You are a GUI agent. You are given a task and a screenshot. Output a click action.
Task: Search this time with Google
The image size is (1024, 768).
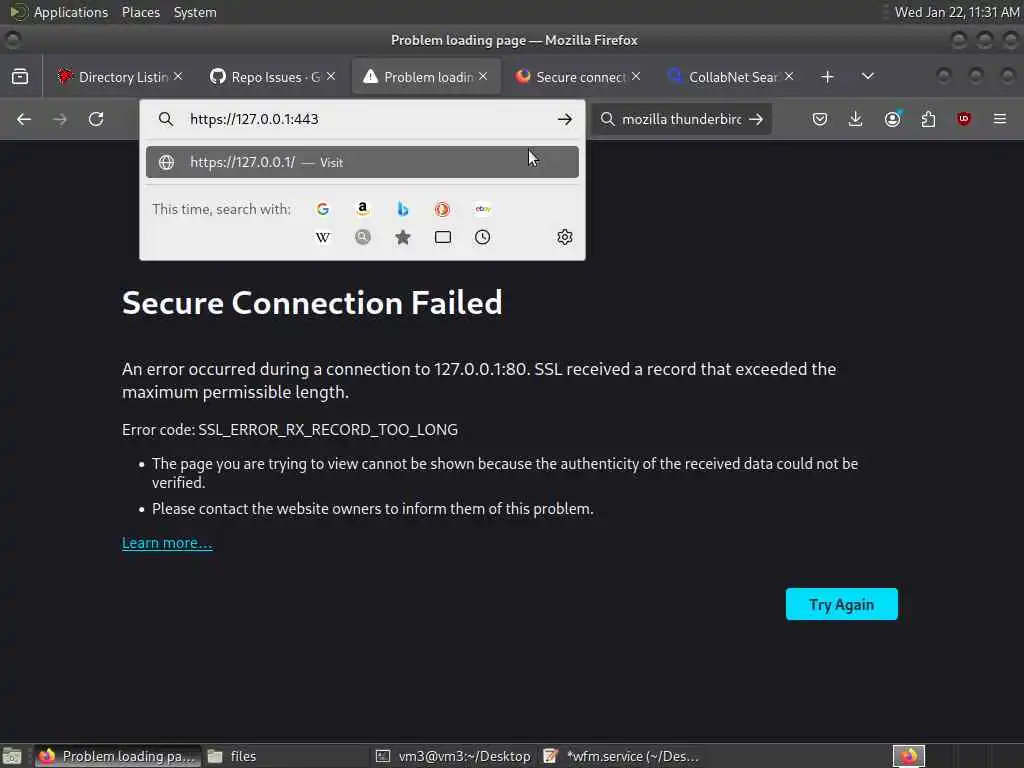click(323, 209)
